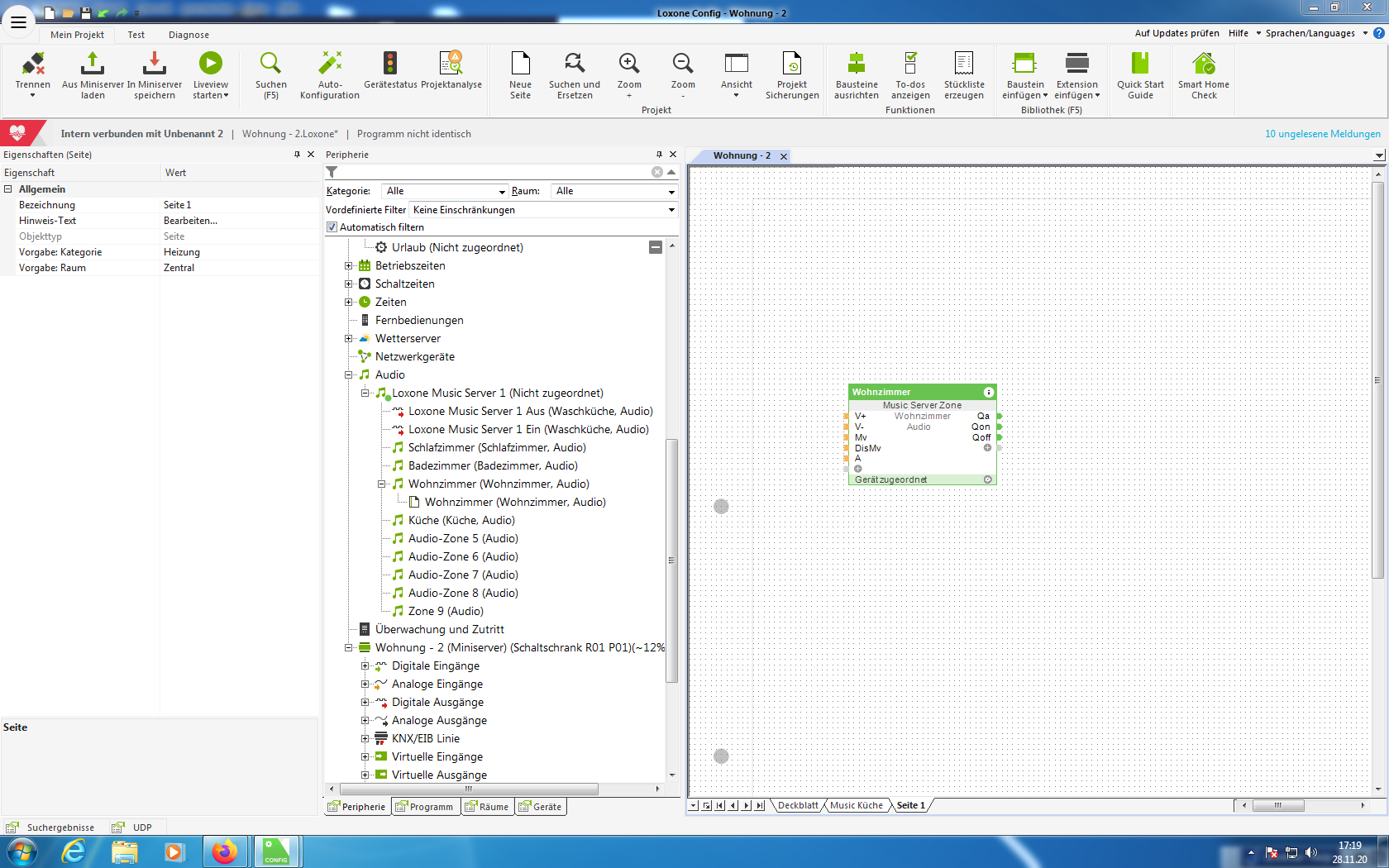Switch to the Diagnose ribbon tab
The height and width of the screenshot is (868, 1389).
[x=189, y=35]
